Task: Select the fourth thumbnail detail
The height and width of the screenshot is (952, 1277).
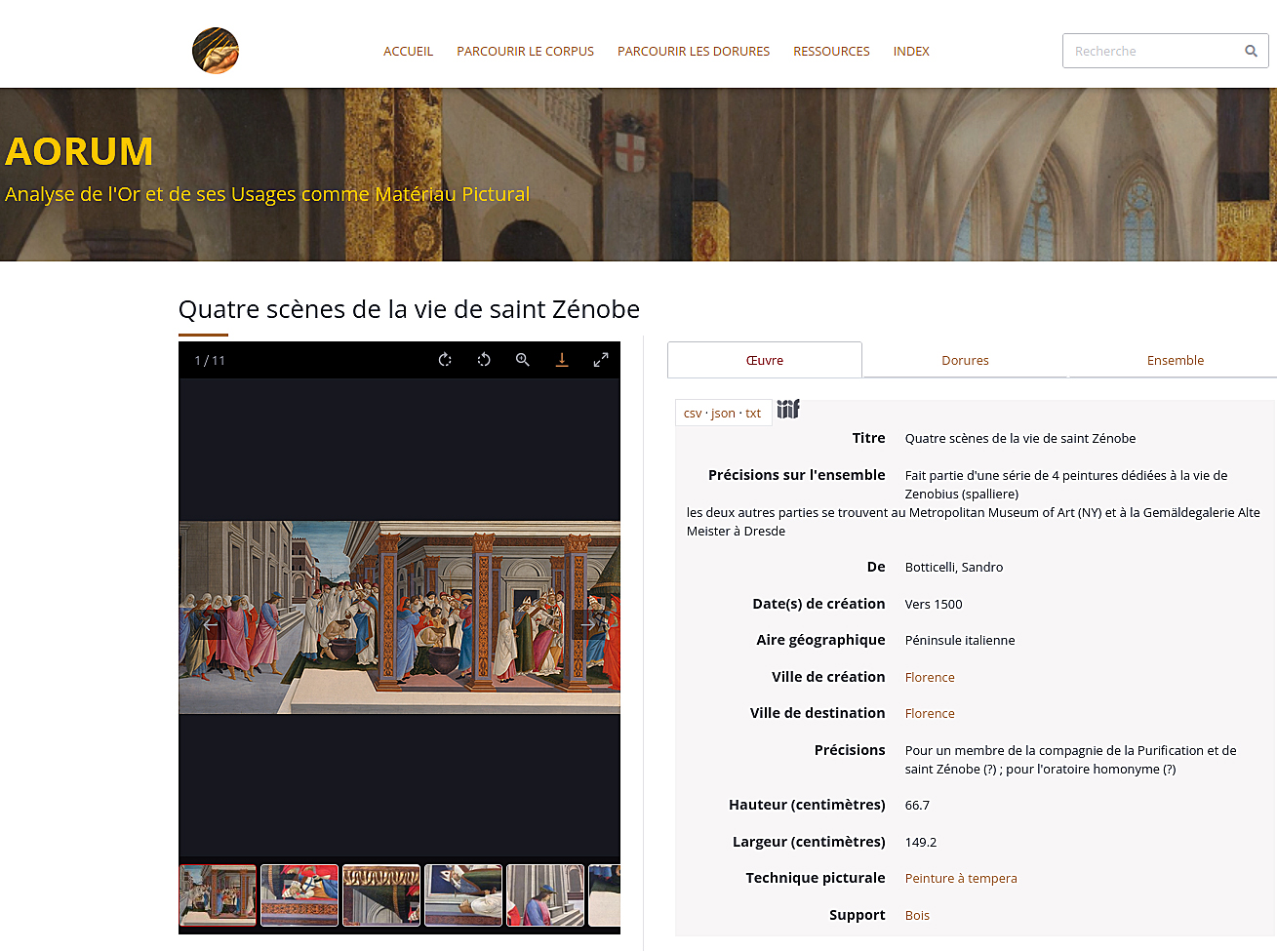Action: [463, 895]
